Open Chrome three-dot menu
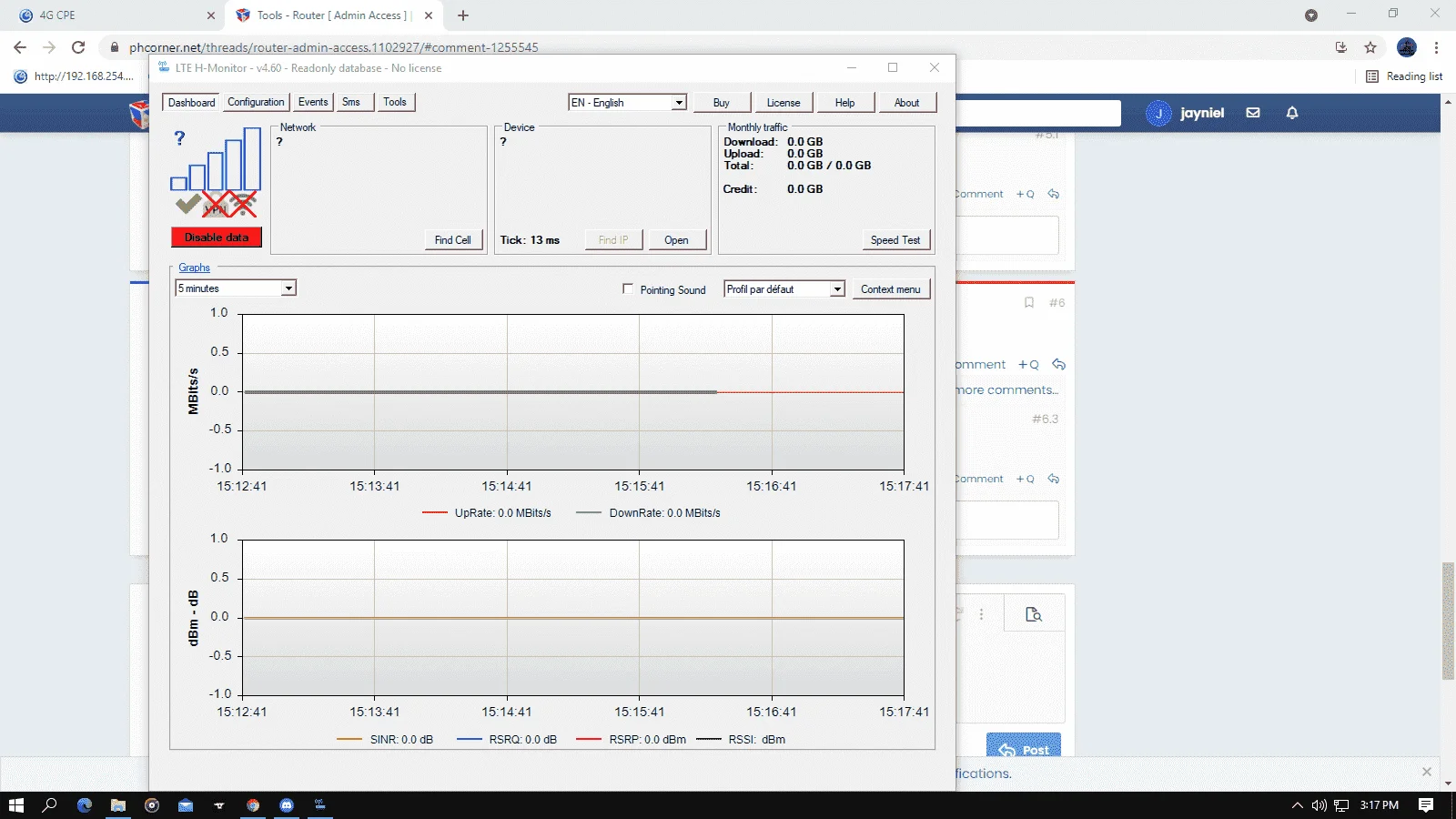Screen dimensions: 1456x819 (1437, 47)
